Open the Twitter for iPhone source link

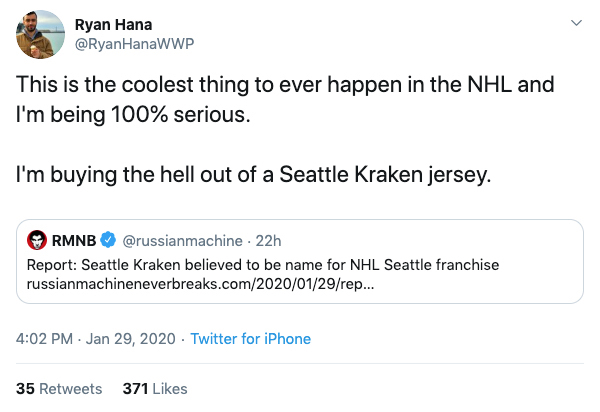point(250,339)
